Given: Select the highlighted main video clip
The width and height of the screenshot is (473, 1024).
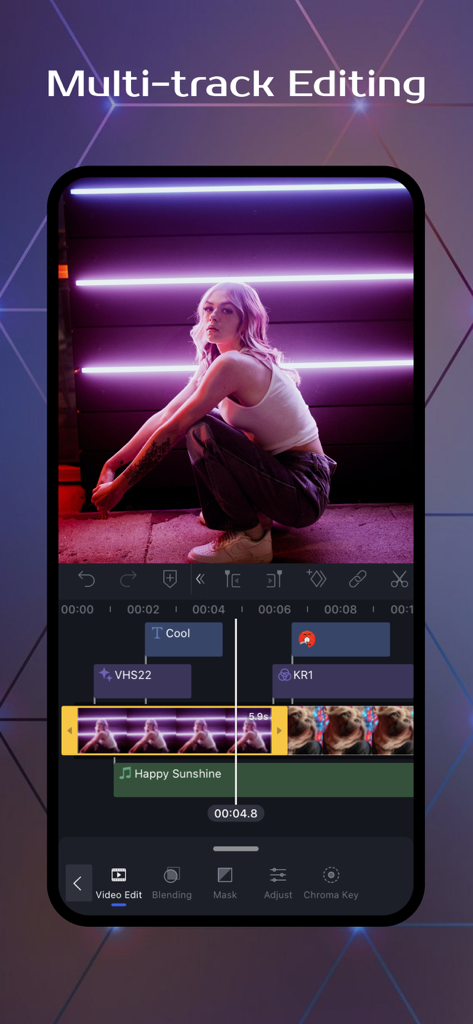Looking at the screenshot, I should (174, 730).
